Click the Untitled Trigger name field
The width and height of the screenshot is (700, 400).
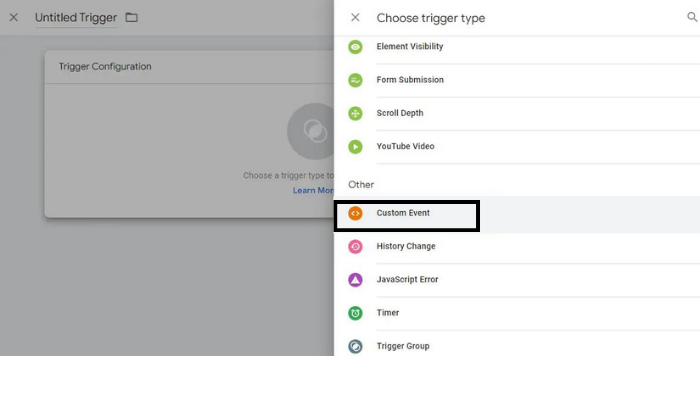75,18
